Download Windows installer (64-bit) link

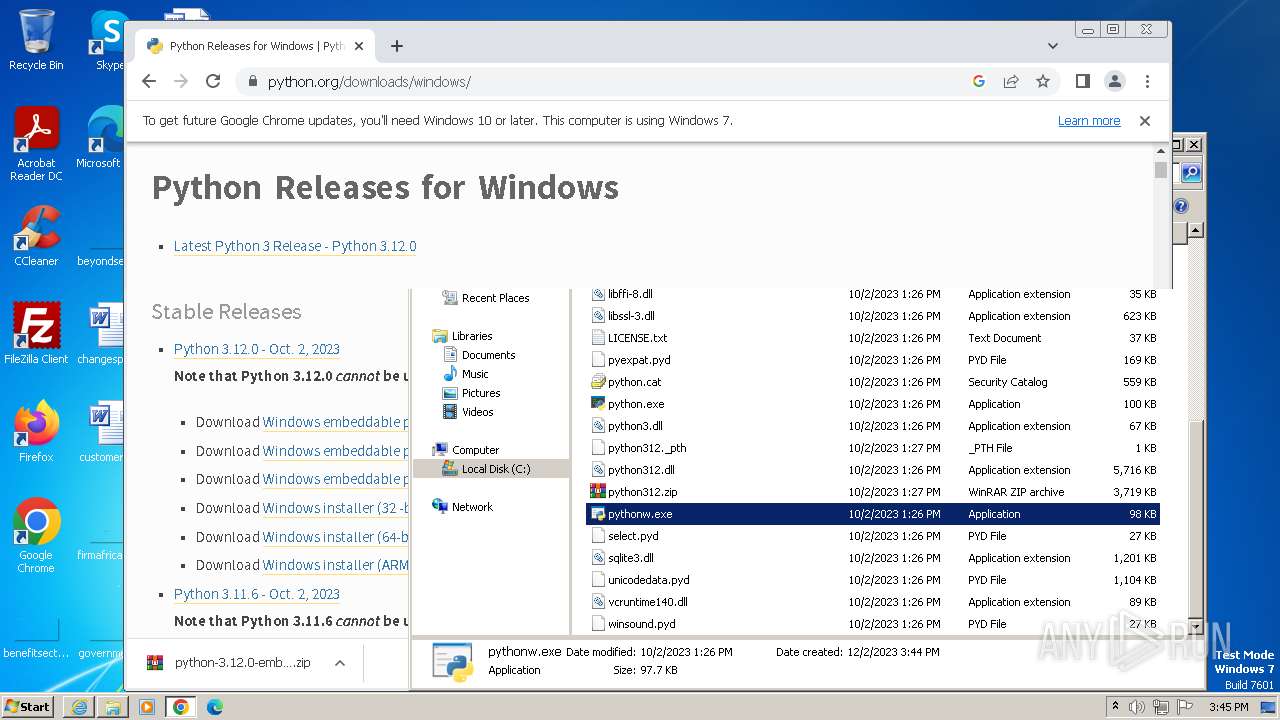[335, 537]
